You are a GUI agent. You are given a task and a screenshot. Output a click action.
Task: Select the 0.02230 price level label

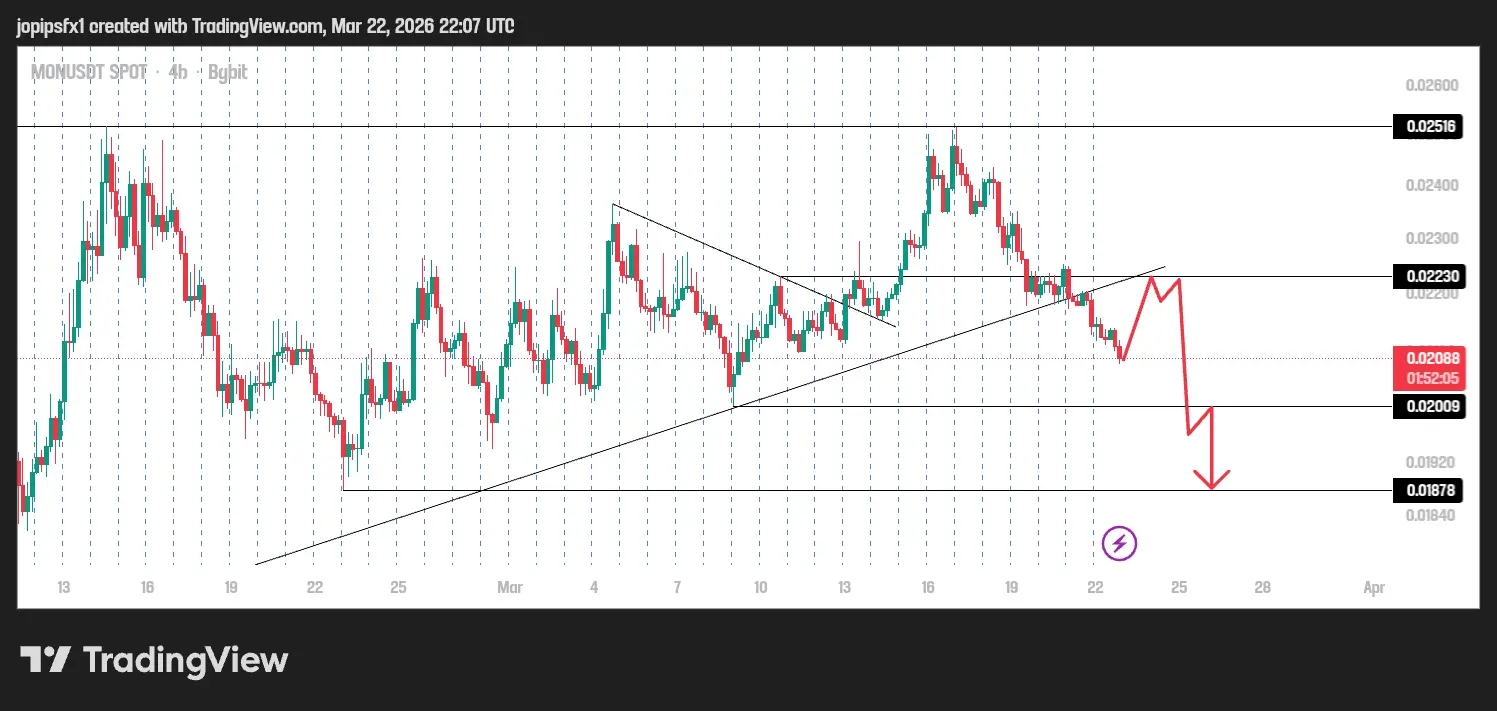tap(1429, 277)
